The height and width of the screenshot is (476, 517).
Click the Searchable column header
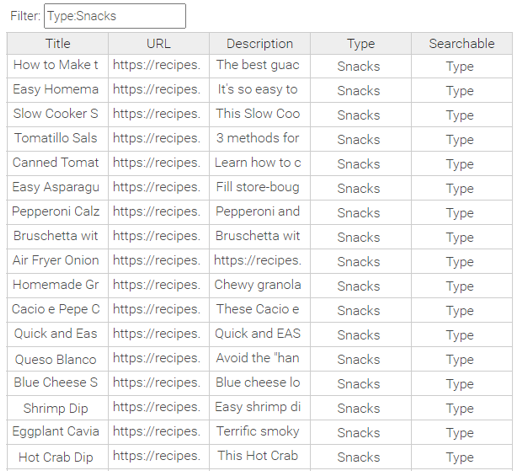point(462,44)
